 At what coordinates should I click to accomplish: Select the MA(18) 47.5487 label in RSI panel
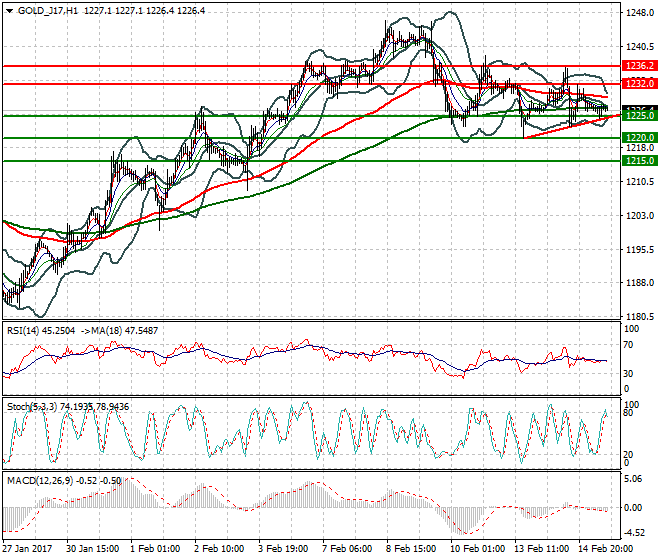coord(123,331)
